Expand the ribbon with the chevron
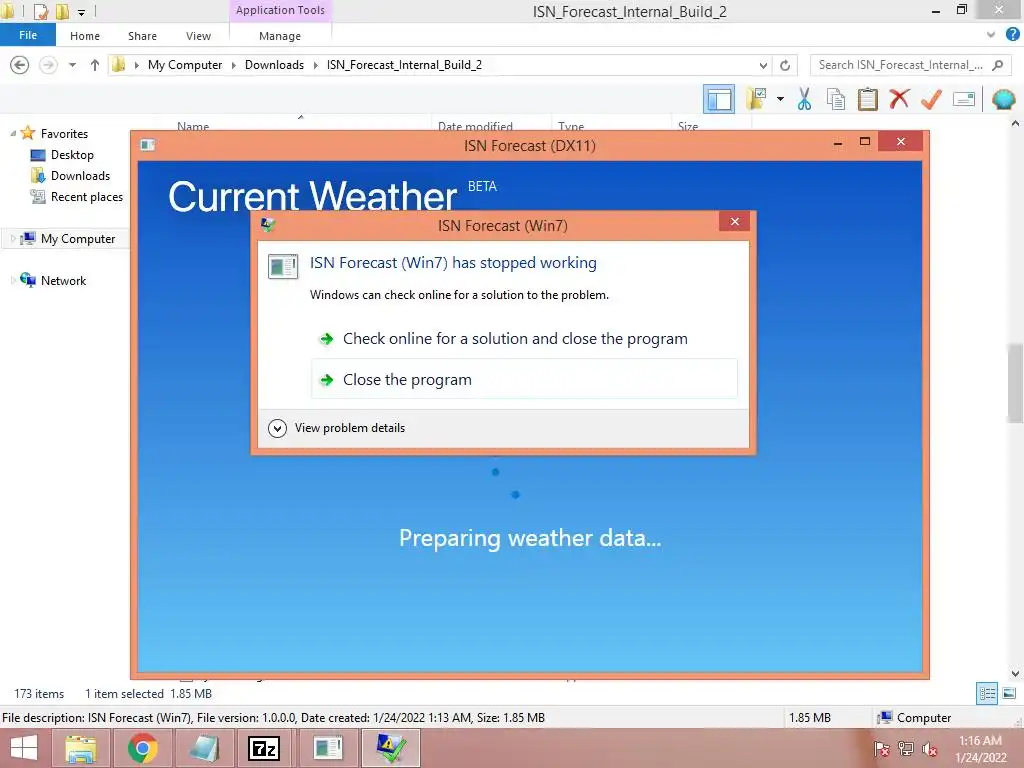This screenshot has height=768, width=1024. pos(991,35)
